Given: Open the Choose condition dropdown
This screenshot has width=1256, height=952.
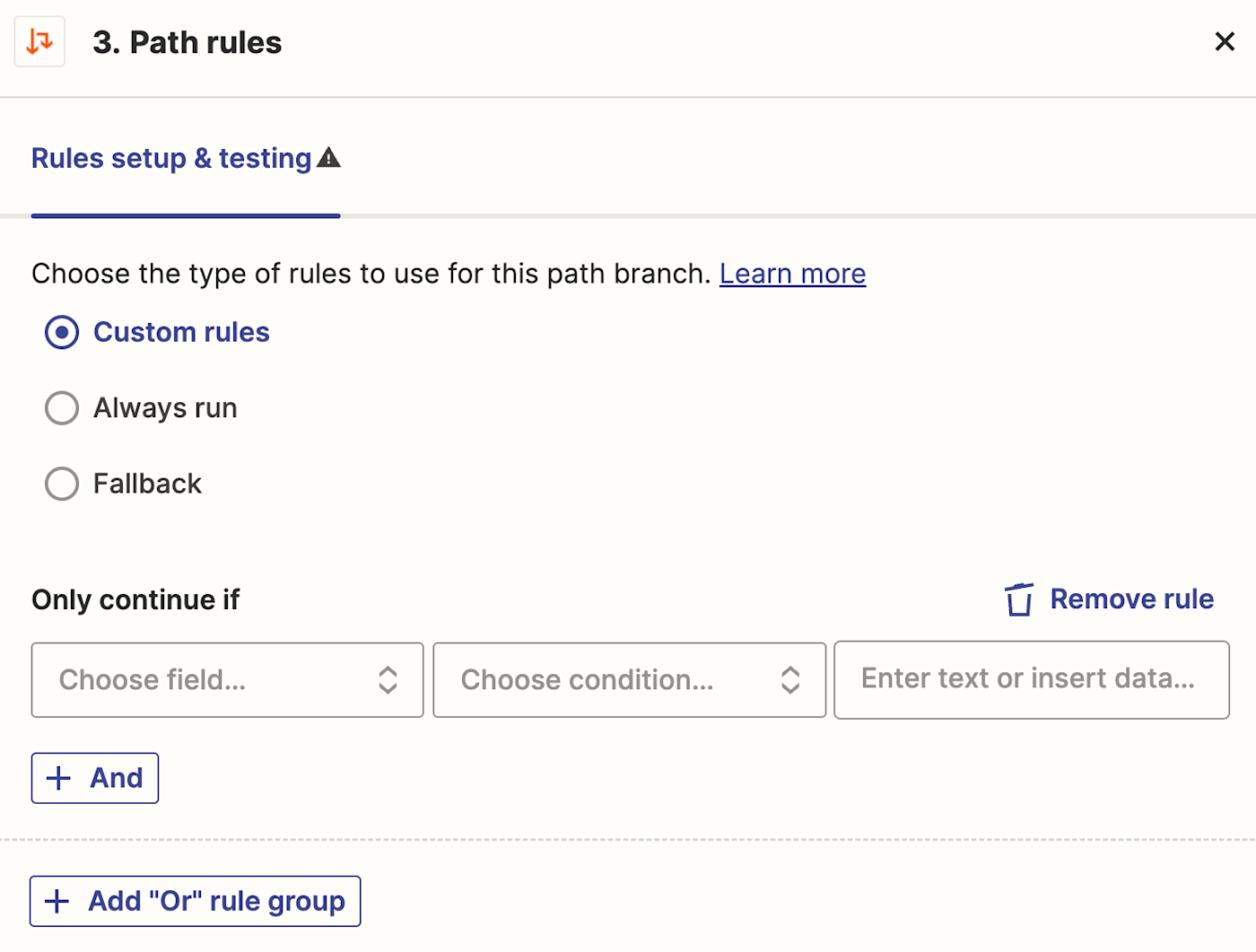Looking at the screenshot, I should 610,680.
